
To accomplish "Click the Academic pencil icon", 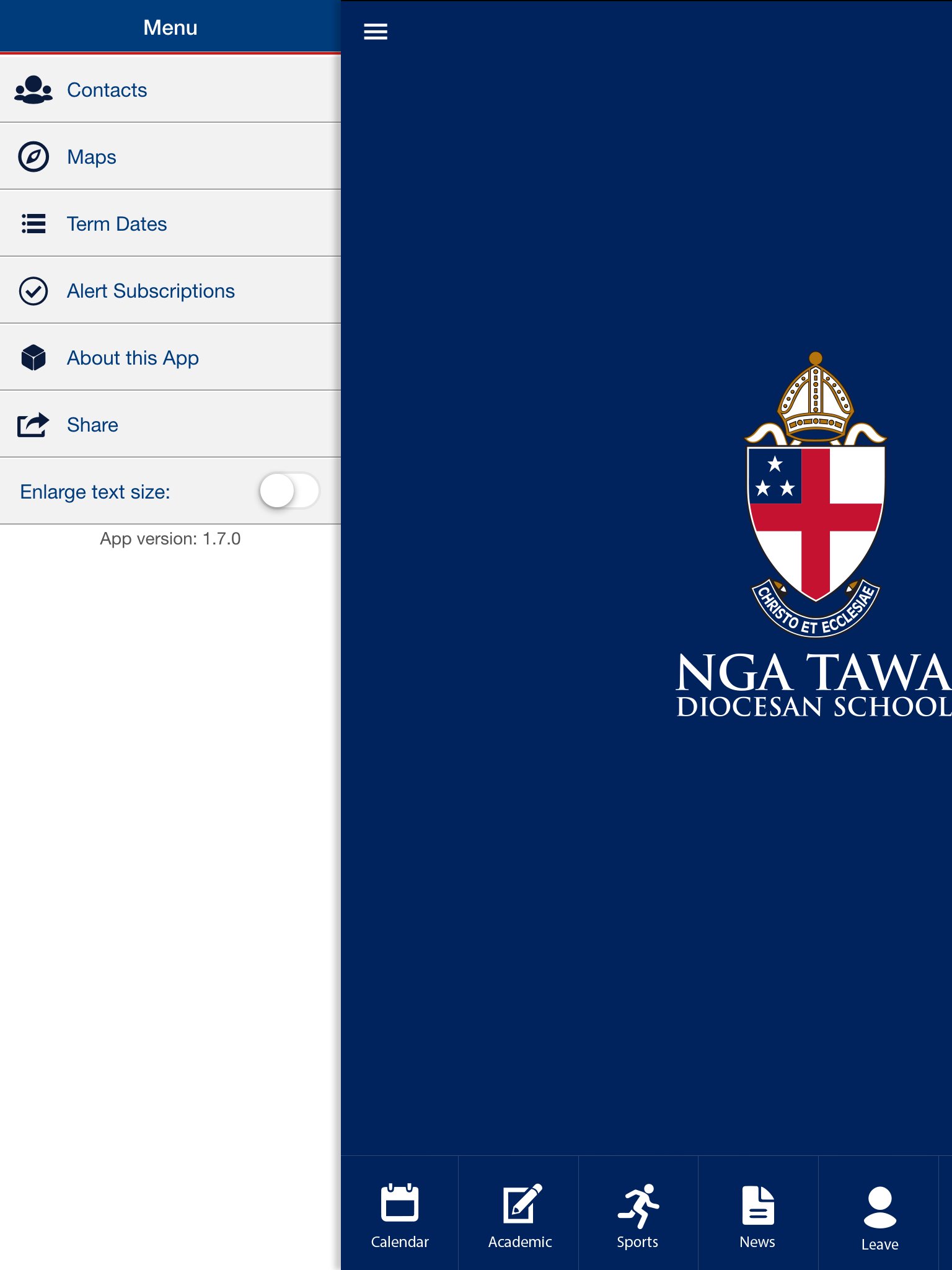I will pos(522,1203).
